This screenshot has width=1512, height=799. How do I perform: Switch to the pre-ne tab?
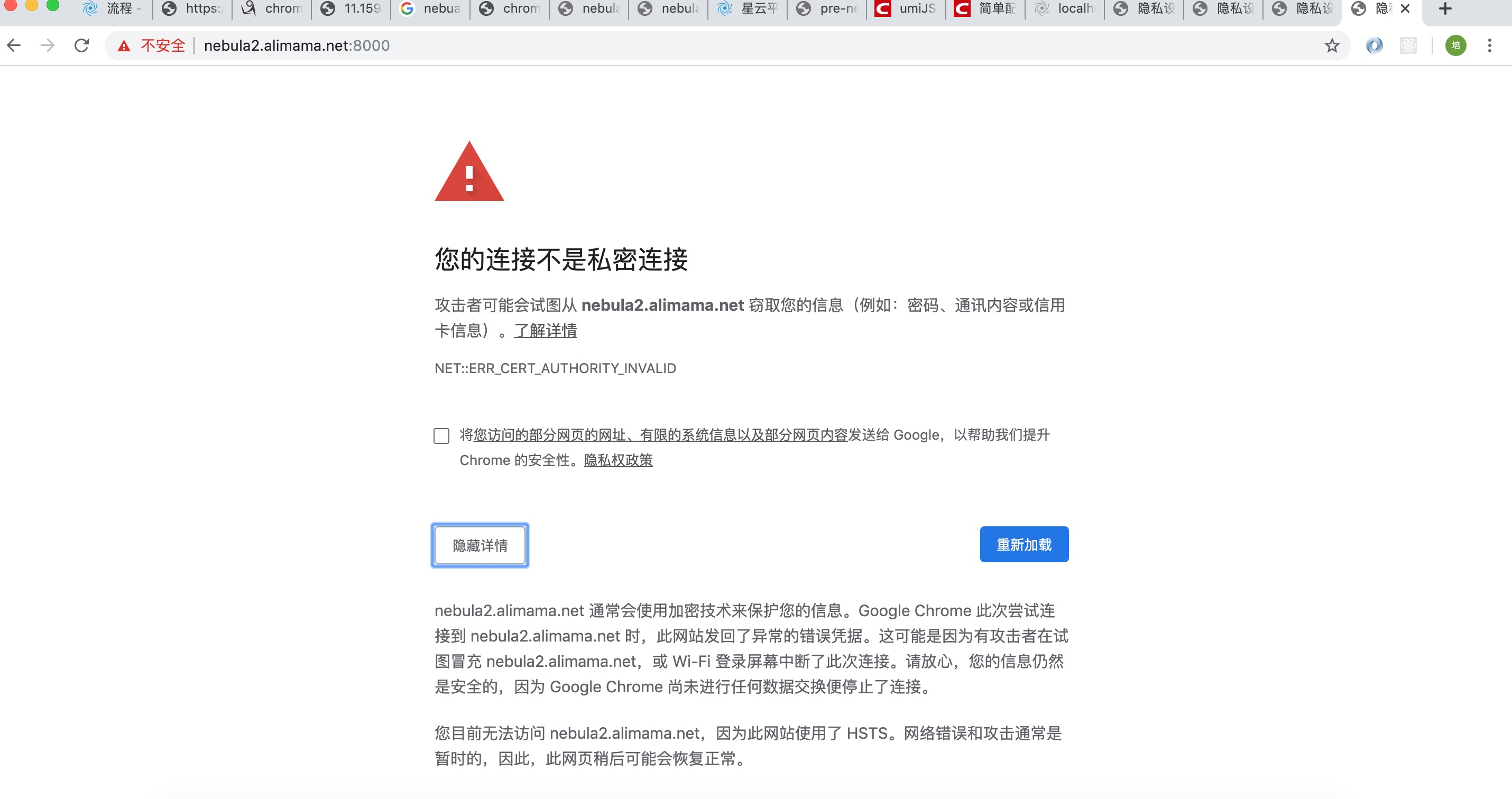tap(826, 8)
